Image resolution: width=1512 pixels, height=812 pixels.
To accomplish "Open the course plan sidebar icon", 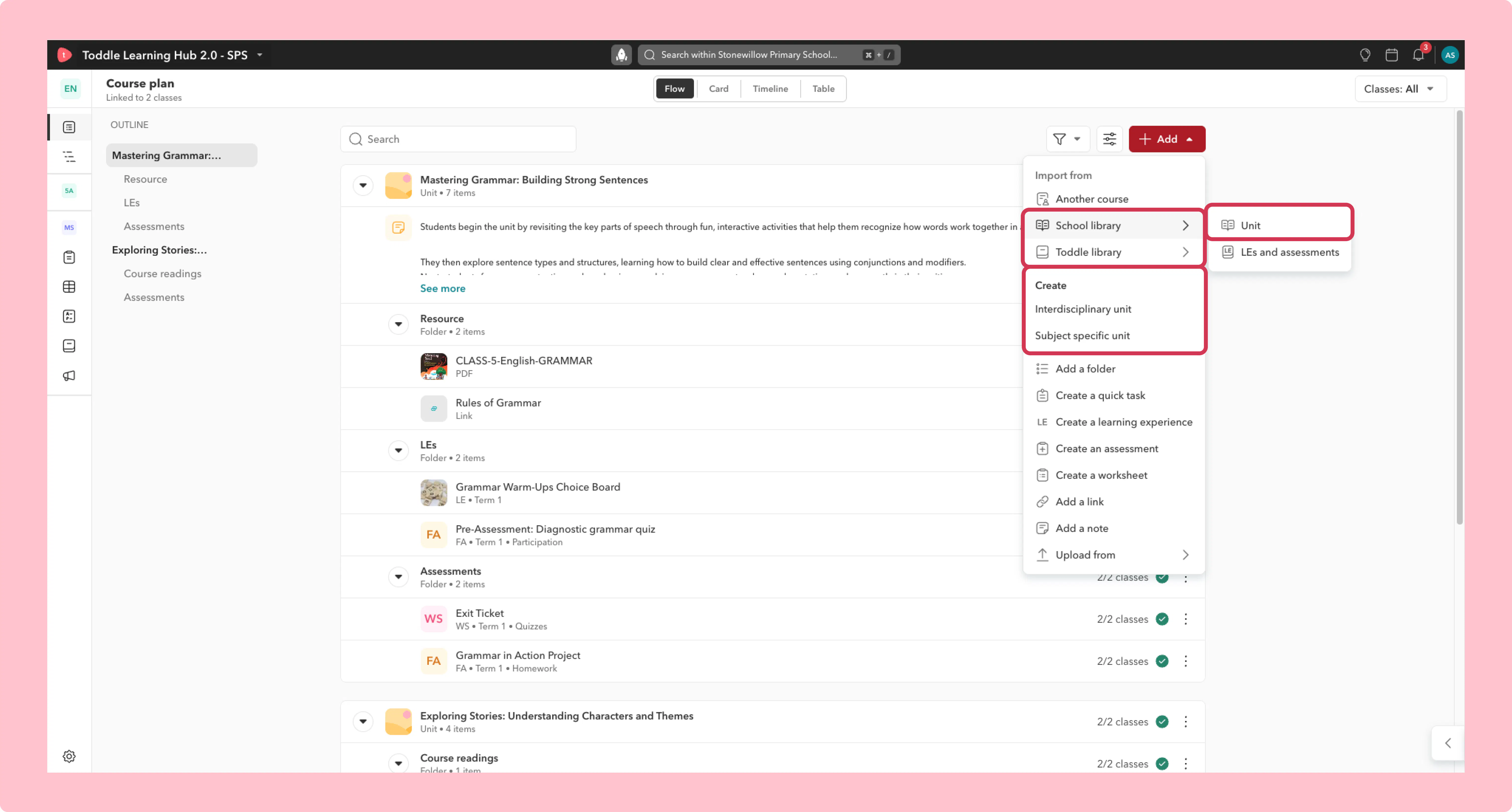I will pos(69,127).
